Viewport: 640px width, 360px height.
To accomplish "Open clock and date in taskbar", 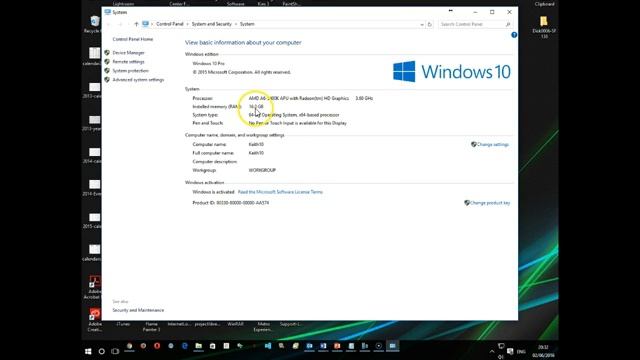I will [543, 351].
